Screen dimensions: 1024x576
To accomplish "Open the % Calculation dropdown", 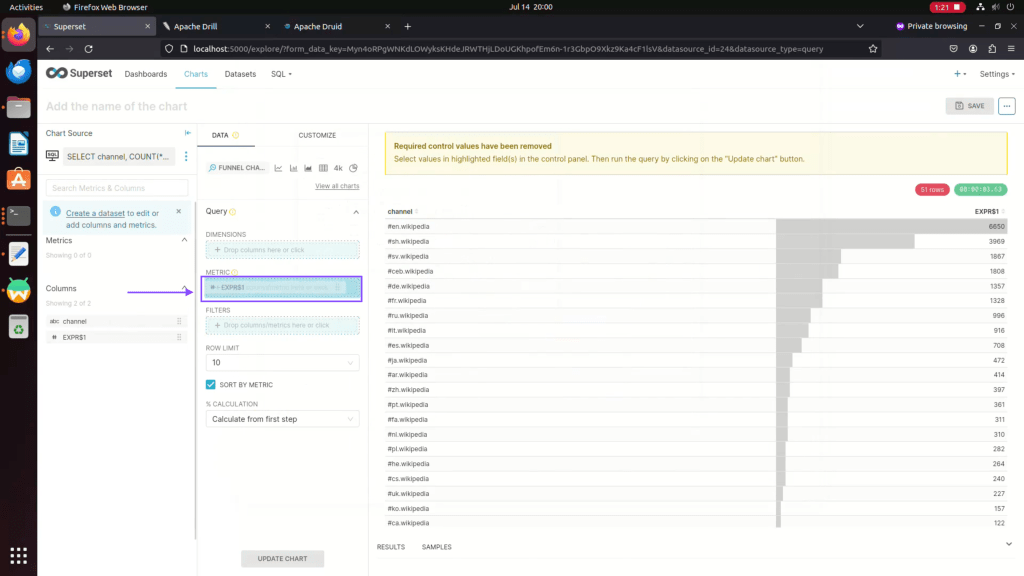I will pyautogui.click(x=282, y=419).
